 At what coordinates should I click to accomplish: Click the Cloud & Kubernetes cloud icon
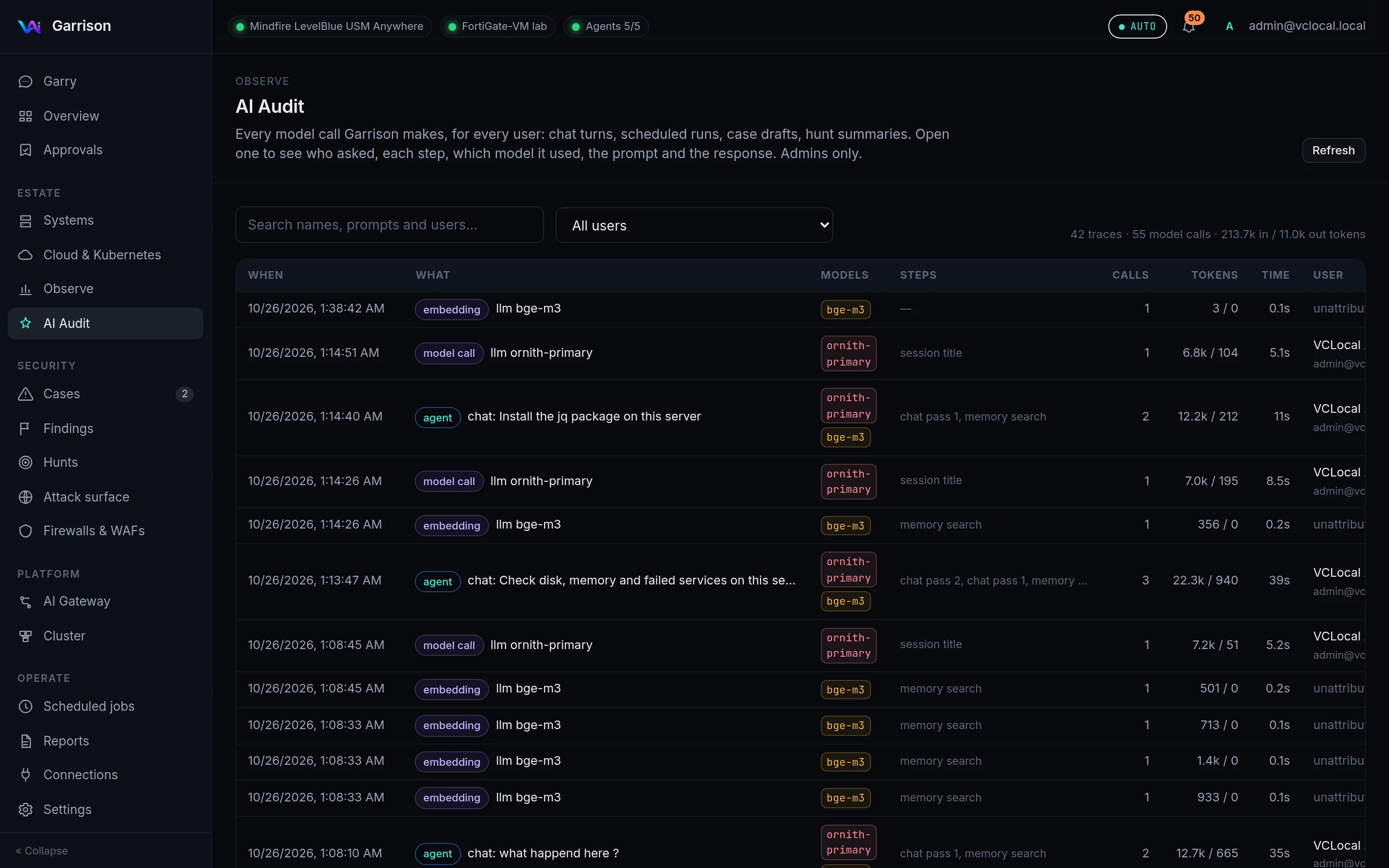point(25,255)
